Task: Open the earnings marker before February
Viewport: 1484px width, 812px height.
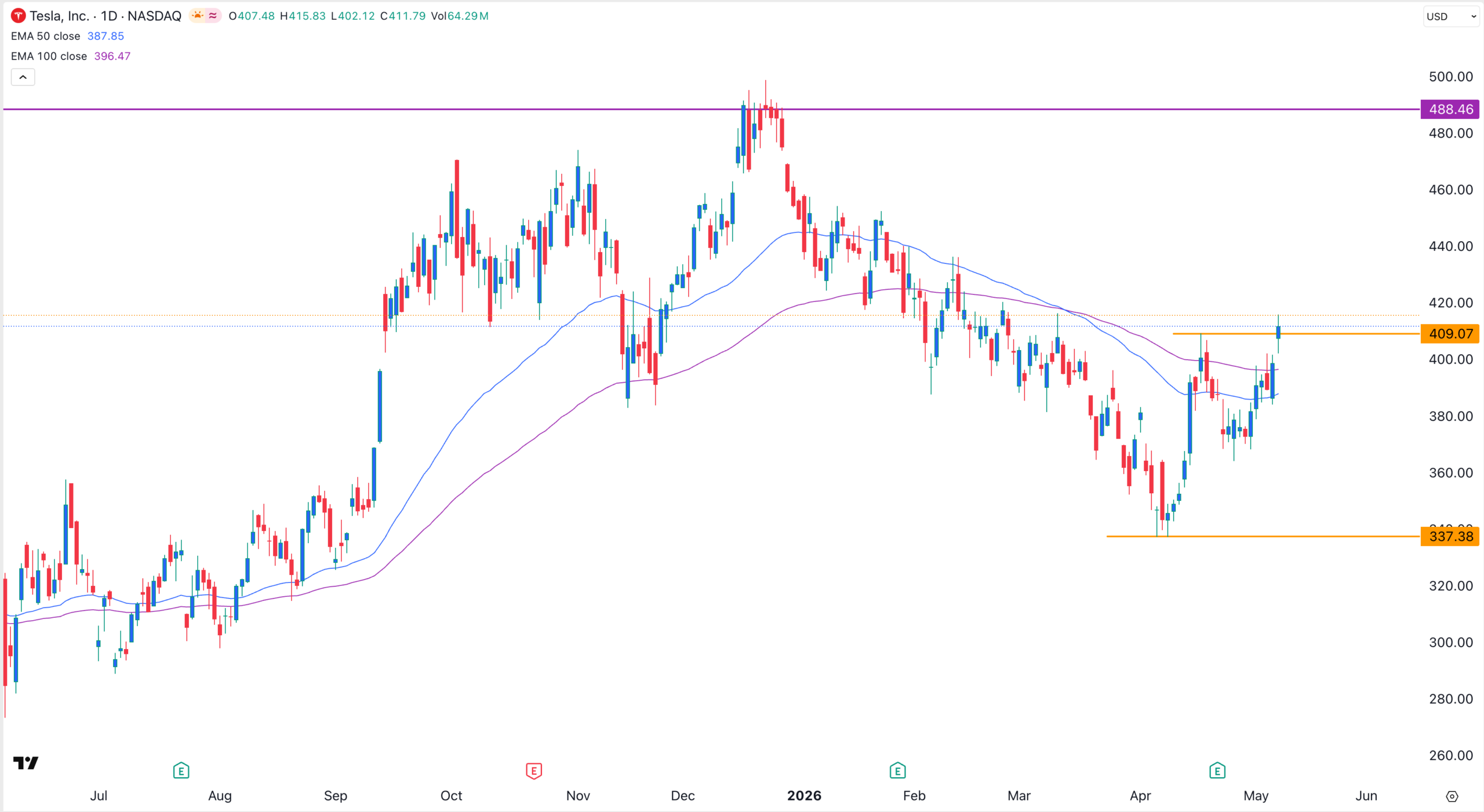Action: [897, 770]
